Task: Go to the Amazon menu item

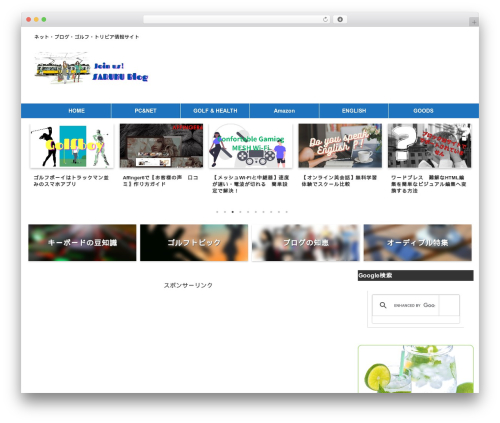Action: coord(284,111)
